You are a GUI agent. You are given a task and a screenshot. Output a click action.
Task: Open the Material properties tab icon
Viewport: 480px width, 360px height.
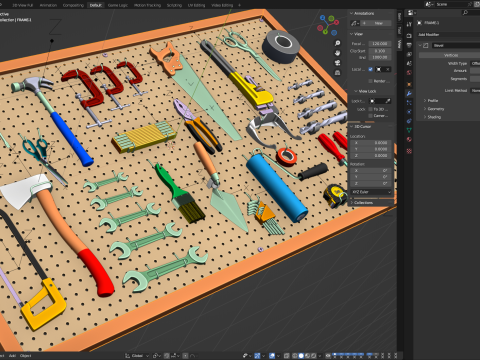point(409,139)
